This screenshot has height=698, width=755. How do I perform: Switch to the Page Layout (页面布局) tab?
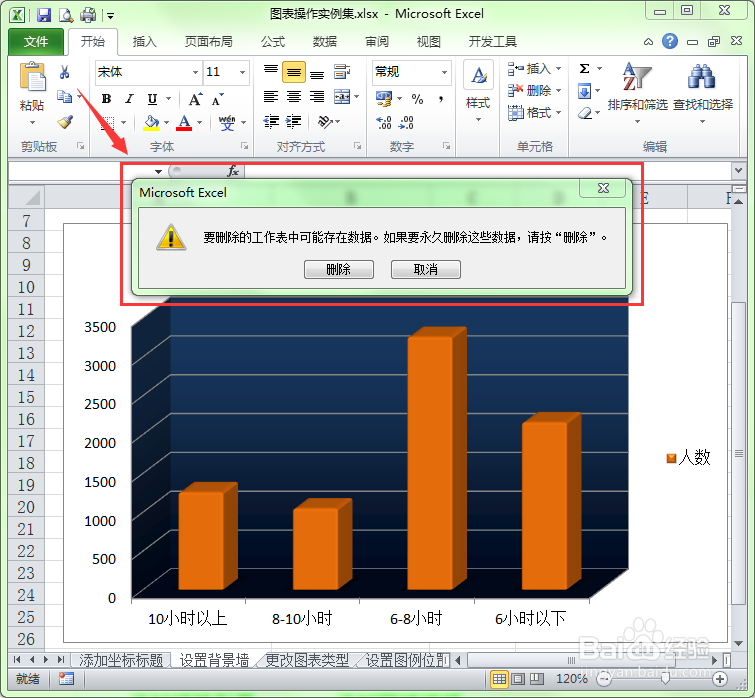[208, 42]
